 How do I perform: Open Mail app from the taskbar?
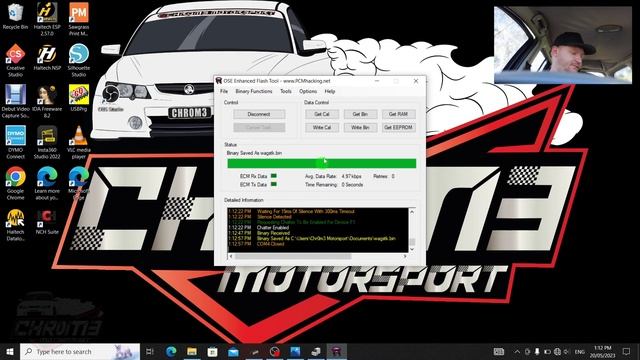click(x=233, y=351)
